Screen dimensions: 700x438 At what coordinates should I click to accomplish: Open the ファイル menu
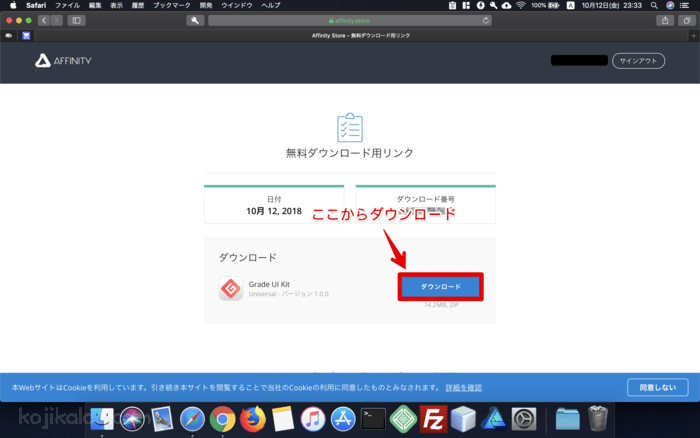pyautogui.click(x=67, y=5)
